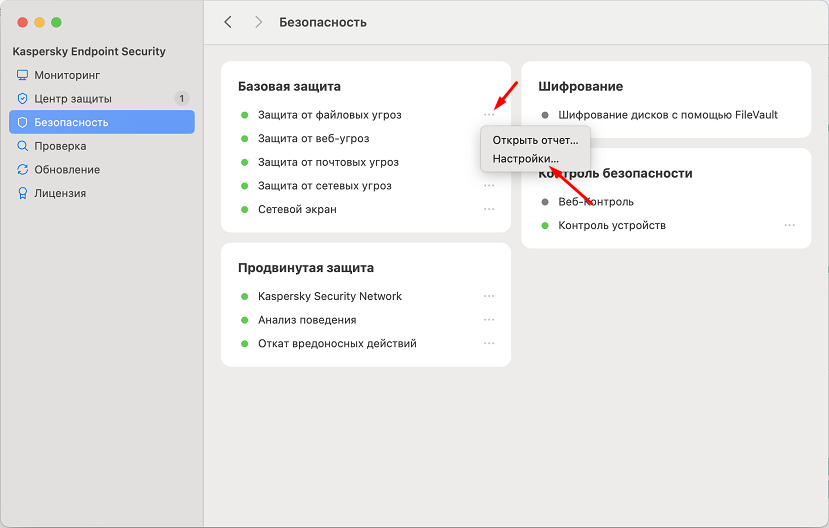Click the Лицензия badge icon
The image size is (829, 528).
tap(23, 194)
